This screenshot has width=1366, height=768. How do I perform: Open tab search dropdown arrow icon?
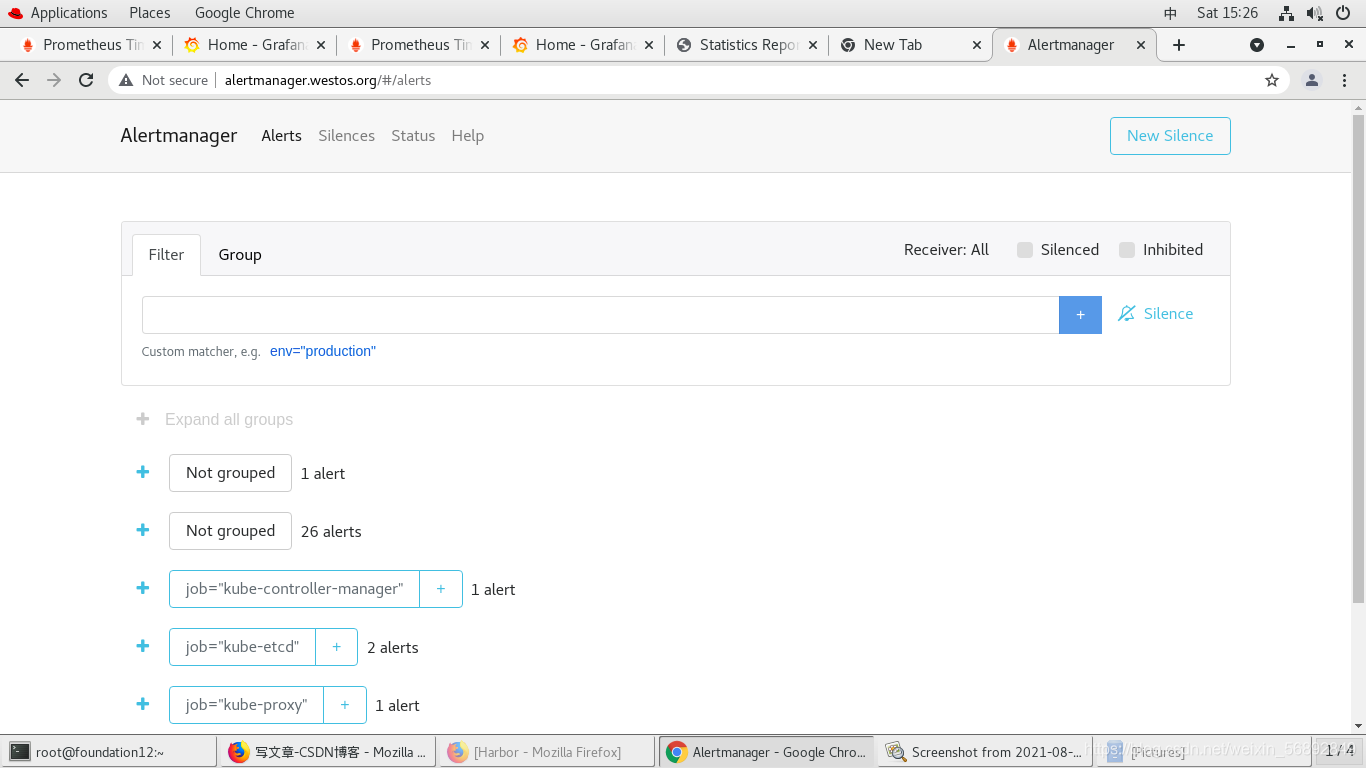[x=1257, y=45]
